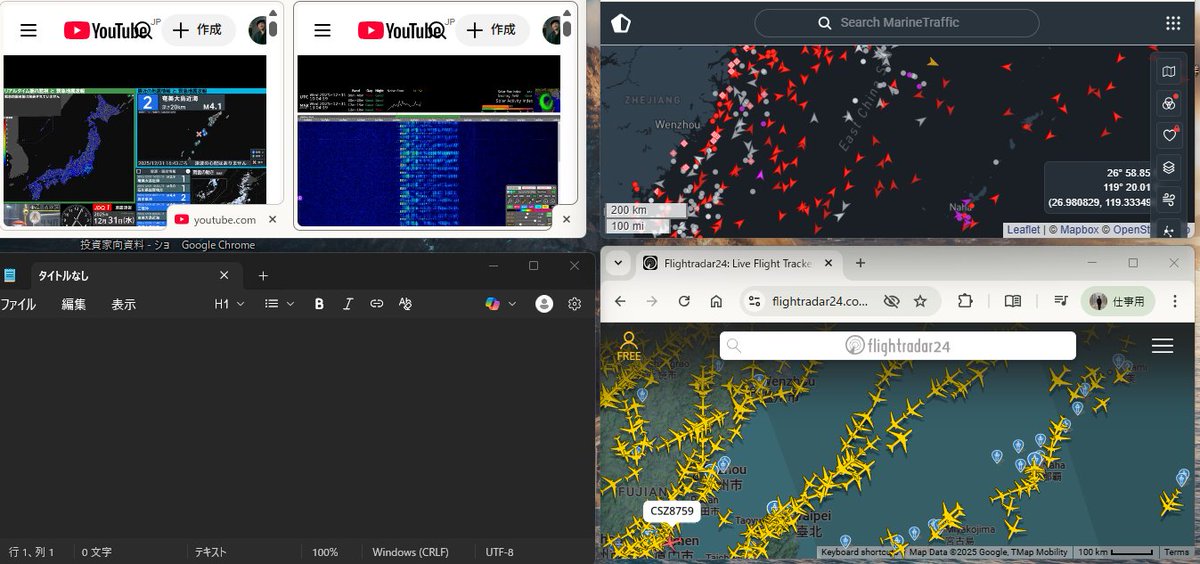
Task: Open 表示 menu in Notepad
Action: [x=123, y=304]
